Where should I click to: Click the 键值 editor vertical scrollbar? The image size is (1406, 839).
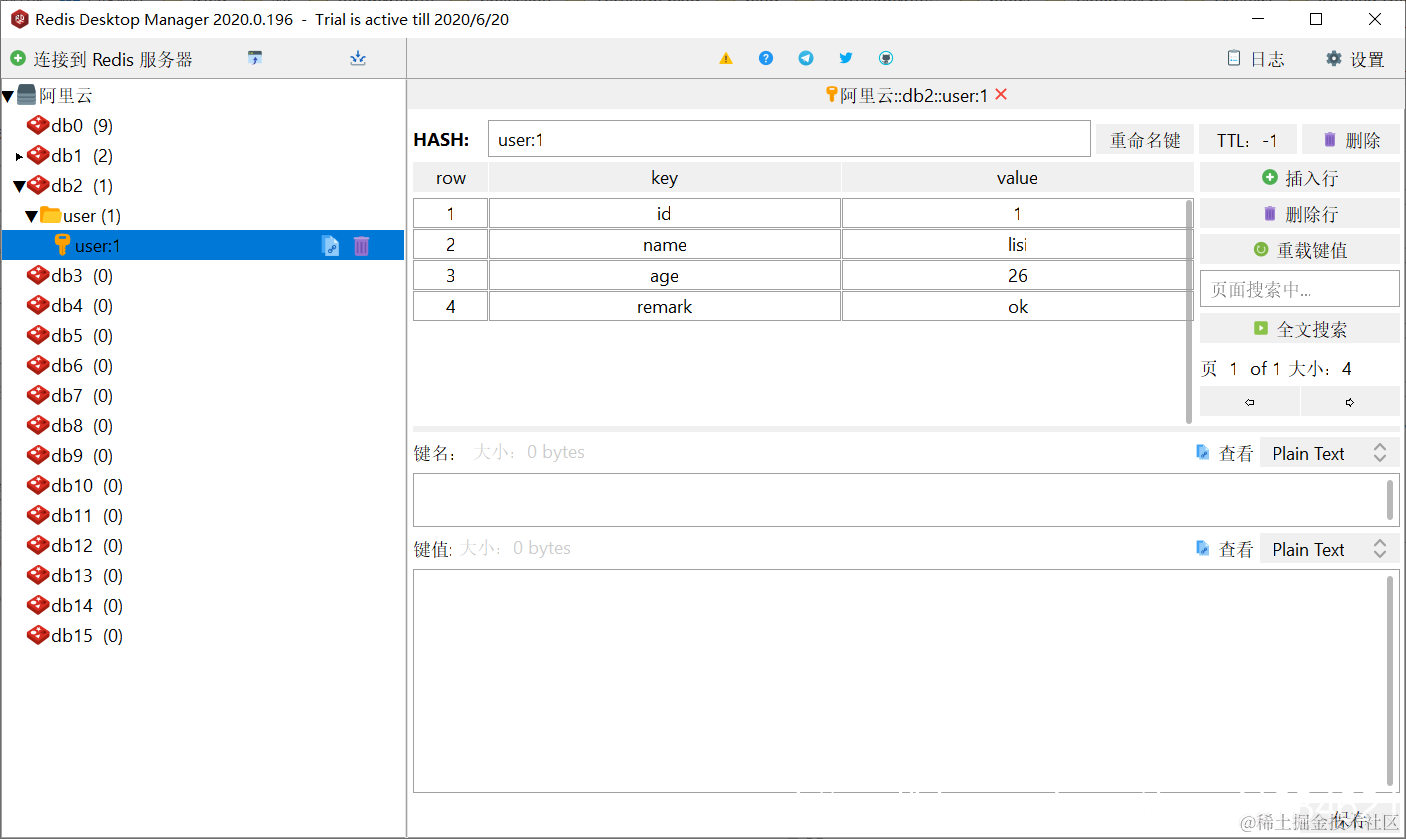(1391, 681)
